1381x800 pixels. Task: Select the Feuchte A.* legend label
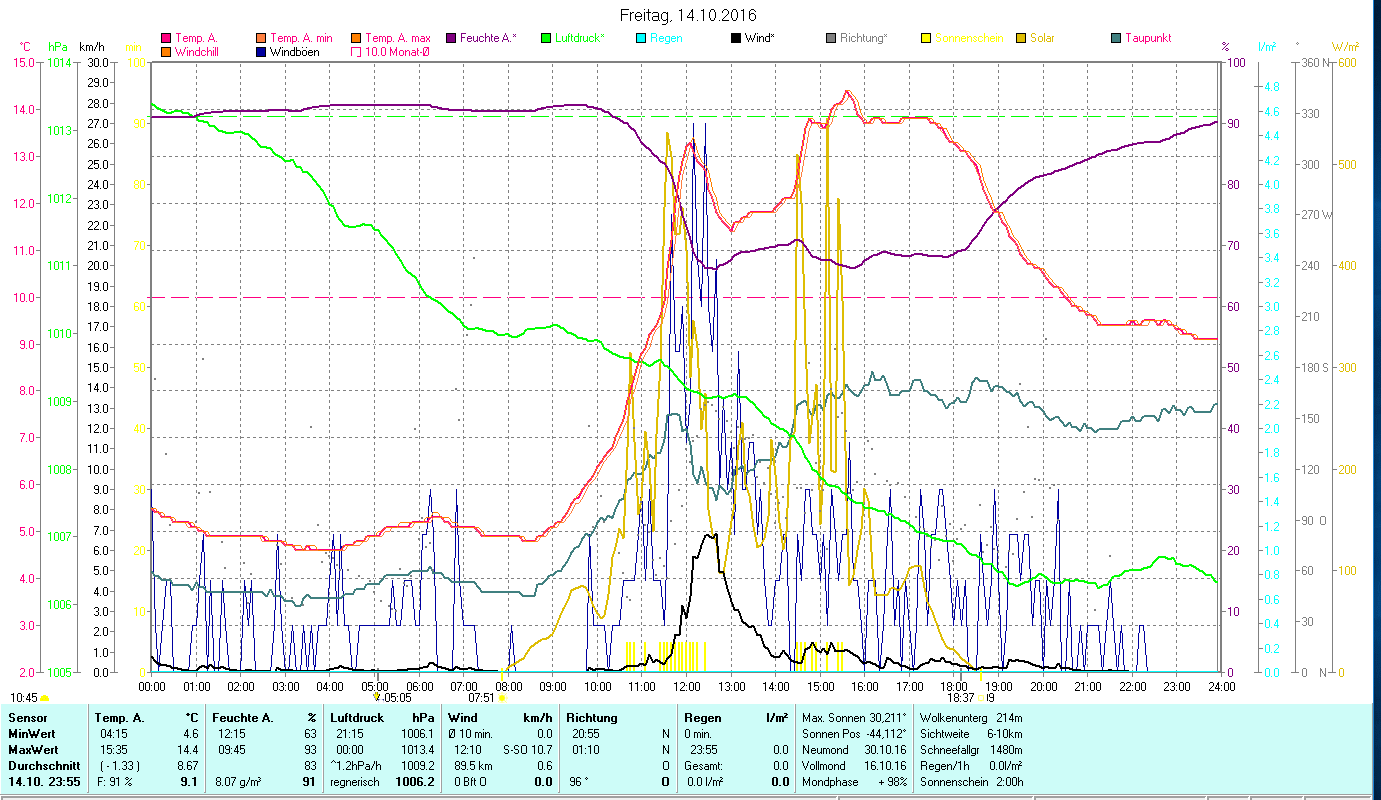pos(489,38)
